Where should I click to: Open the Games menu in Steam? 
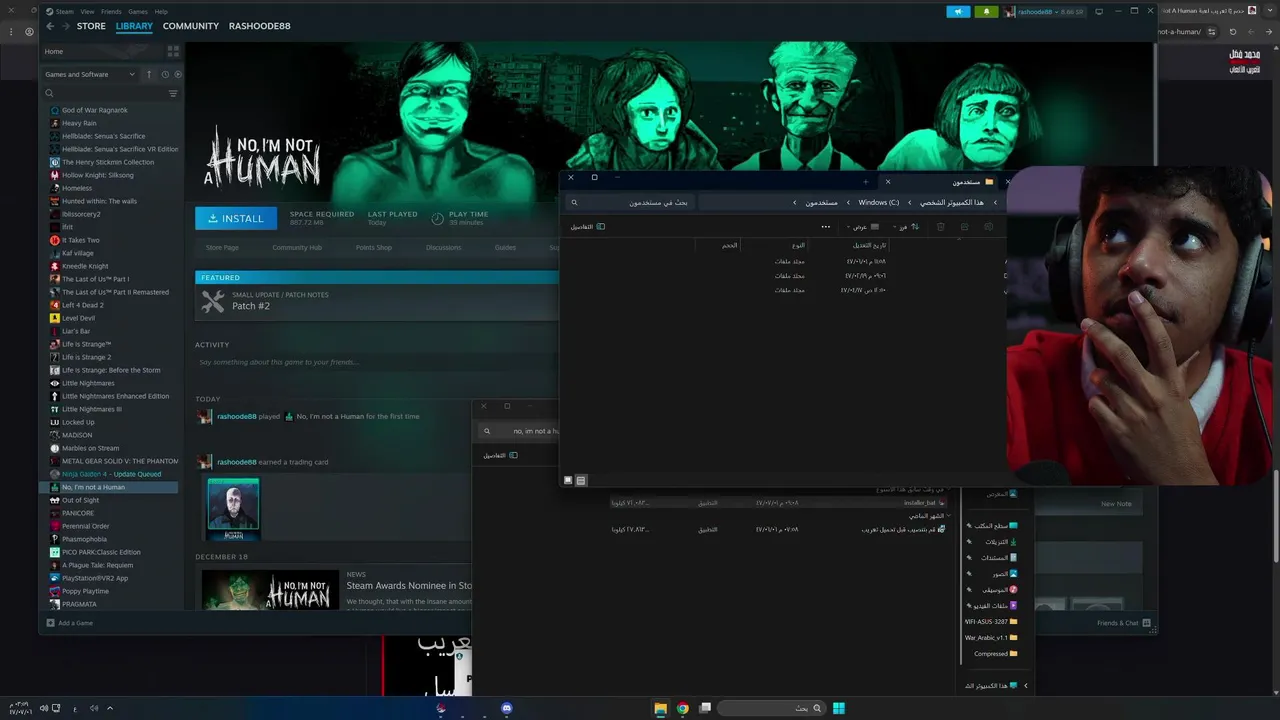tap(138, 12)
